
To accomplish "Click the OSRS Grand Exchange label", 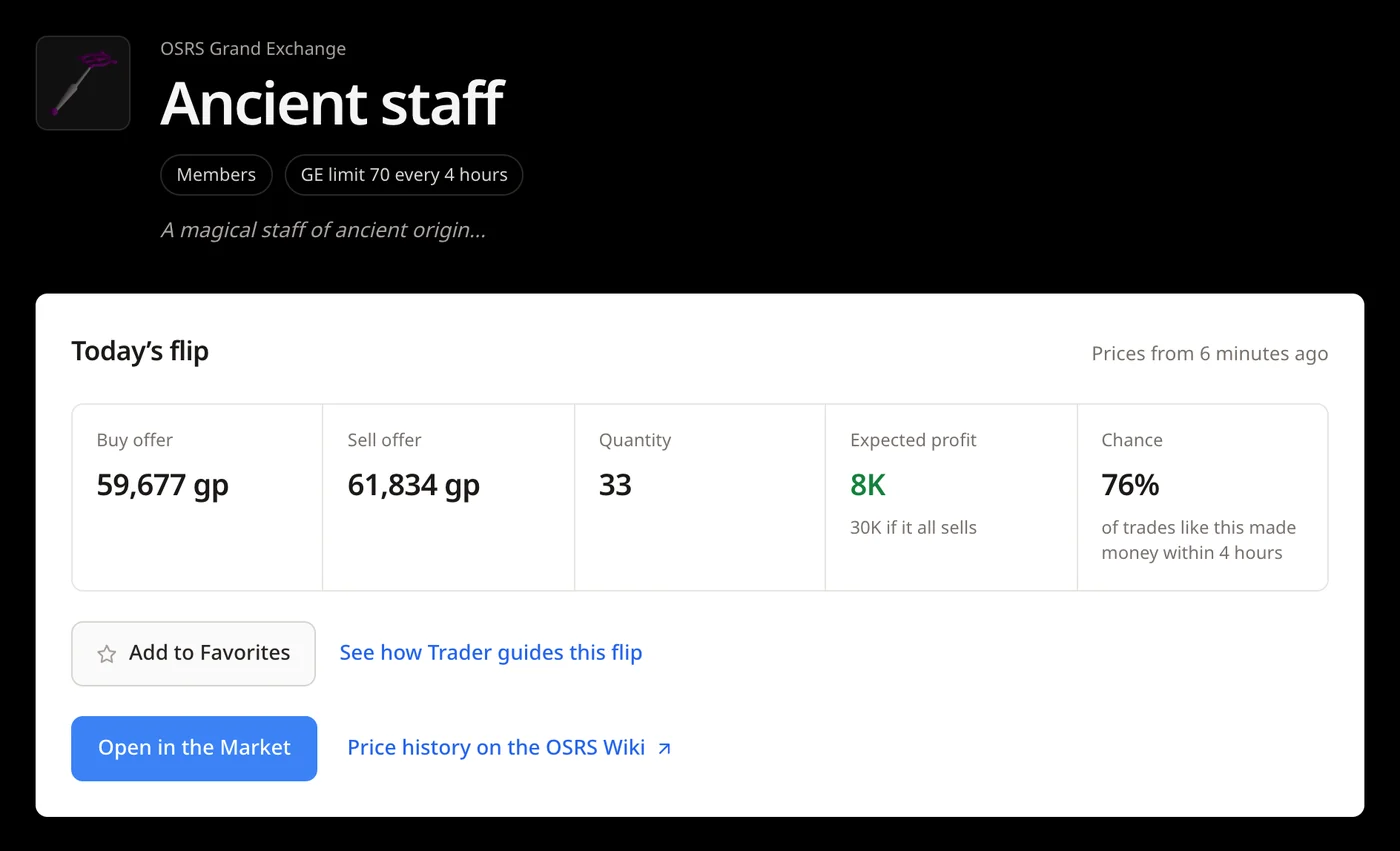I will coord(253,49).
